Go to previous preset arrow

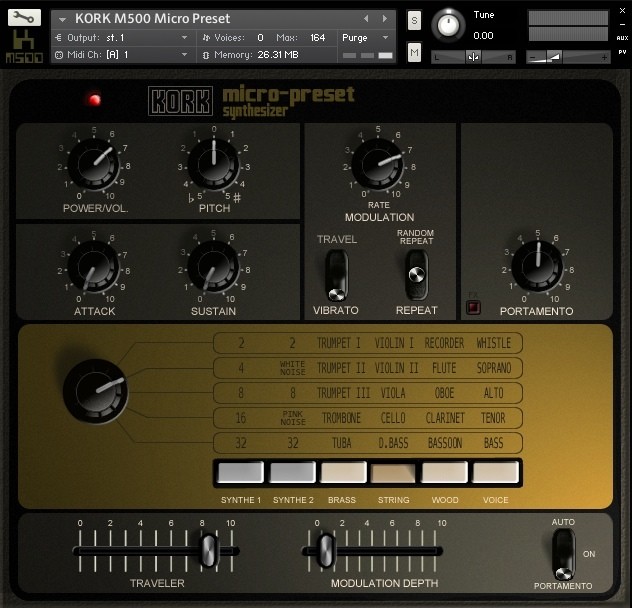point(366,18)
